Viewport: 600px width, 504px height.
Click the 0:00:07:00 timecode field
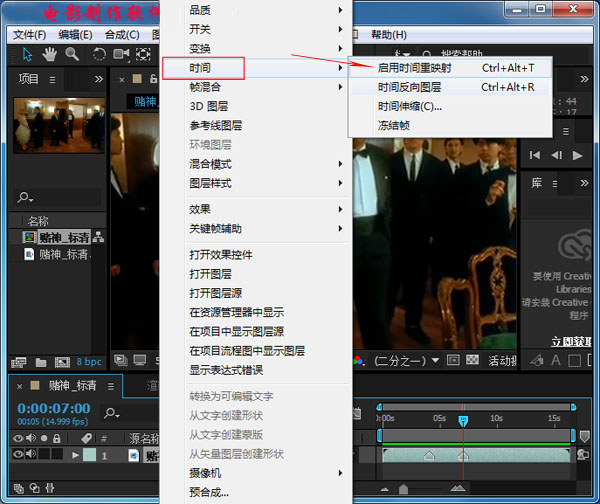(x=54, y=408)
